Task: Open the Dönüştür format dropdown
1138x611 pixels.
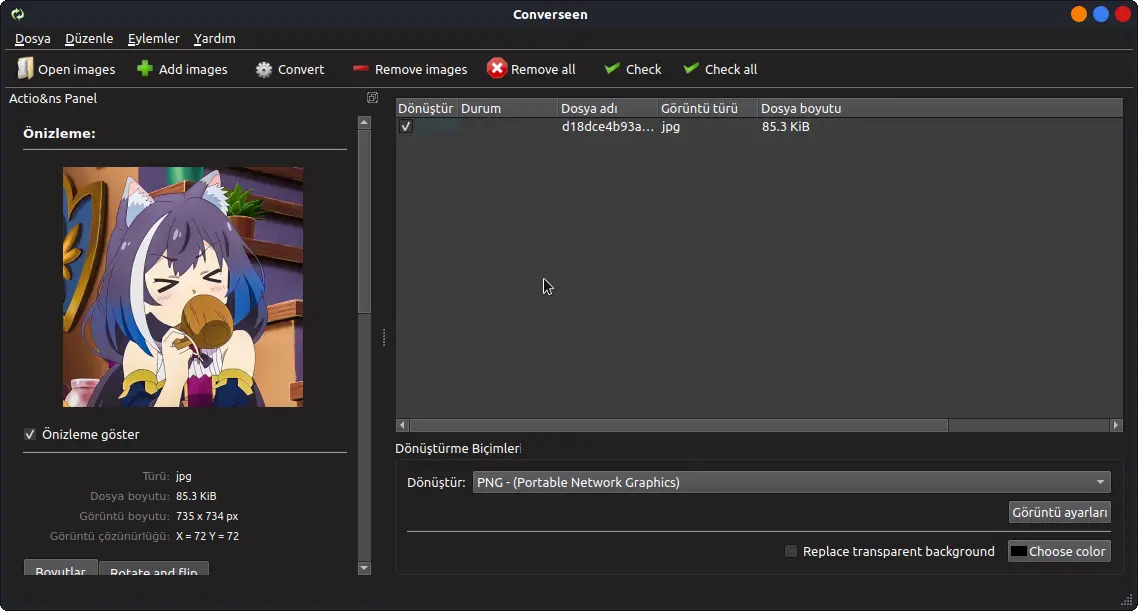Action: [x=792, y=483]
